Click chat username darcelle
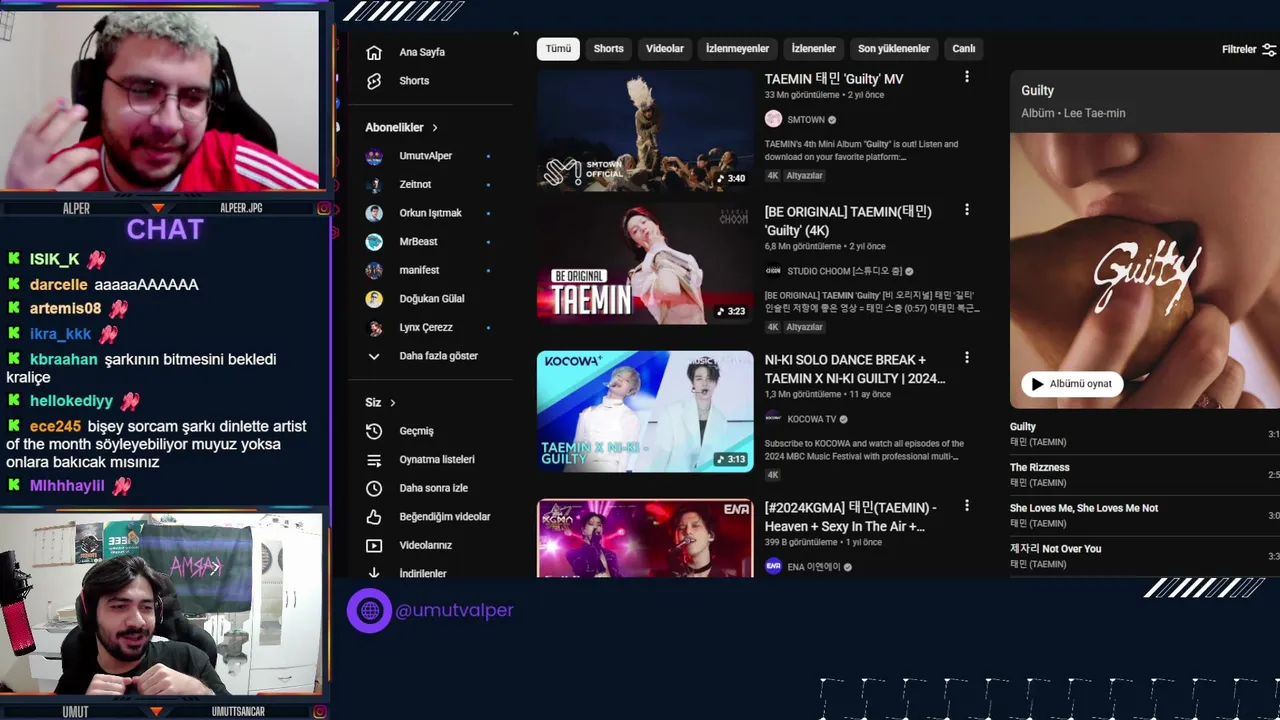Viewport: 1280px width, 720px height. click(x=58, y=284)
